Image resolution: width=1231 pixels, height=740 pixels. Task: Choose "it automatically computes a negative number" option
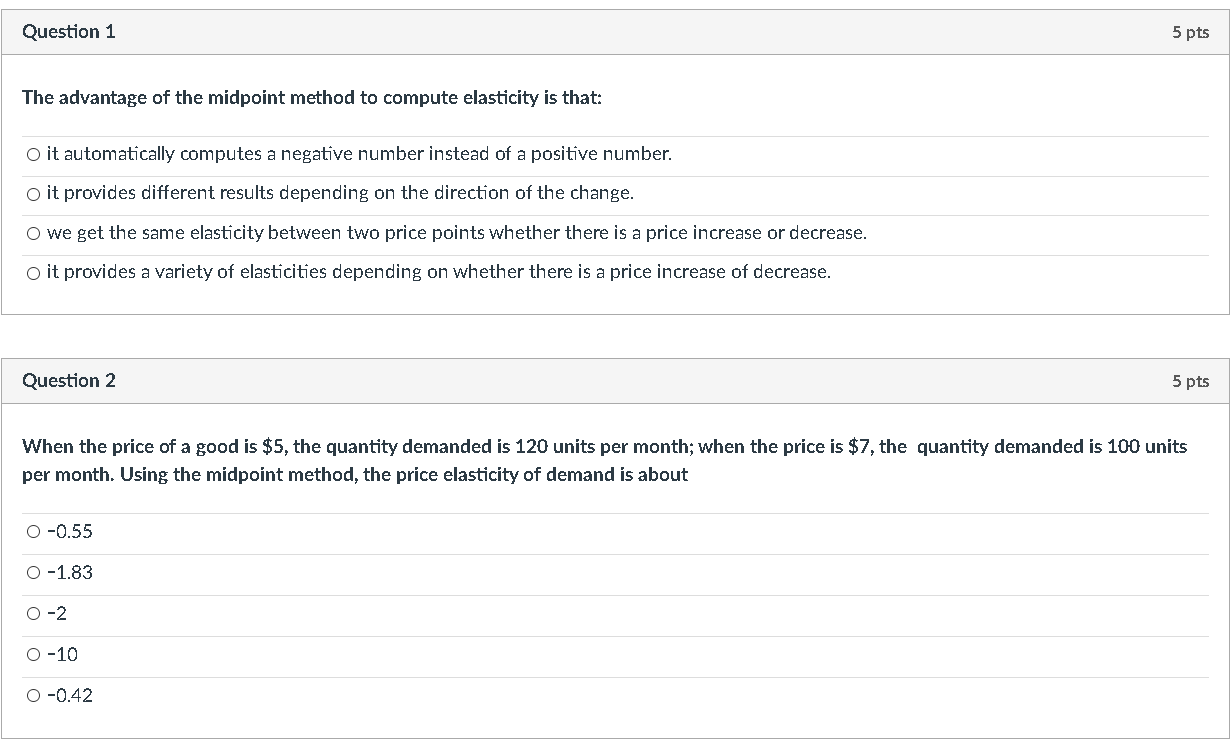pyautogui.click(x=32, y=153)
